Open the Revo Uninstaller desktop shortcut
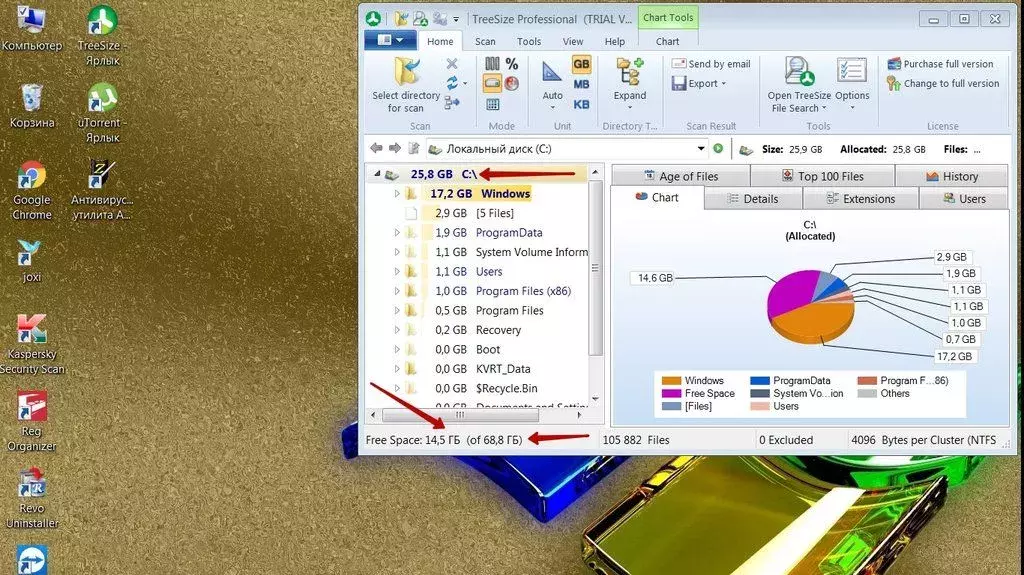 [31, 499]
